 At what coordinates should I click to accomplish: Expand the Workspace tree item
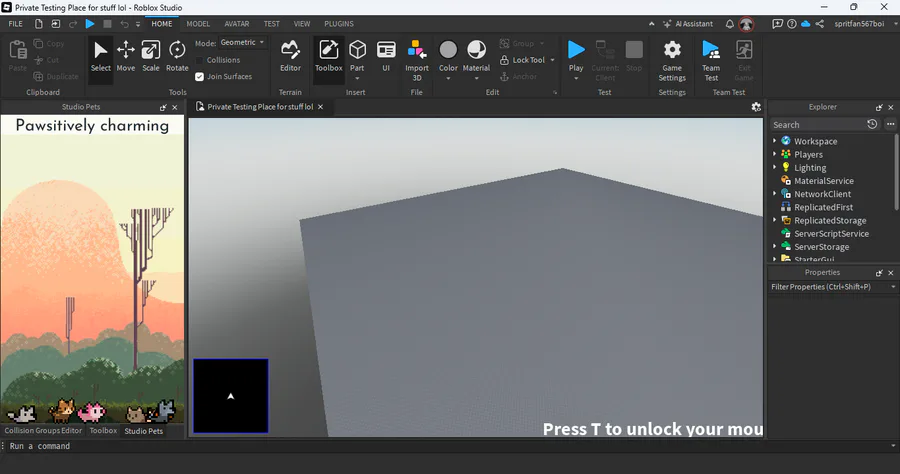[774, 141]
